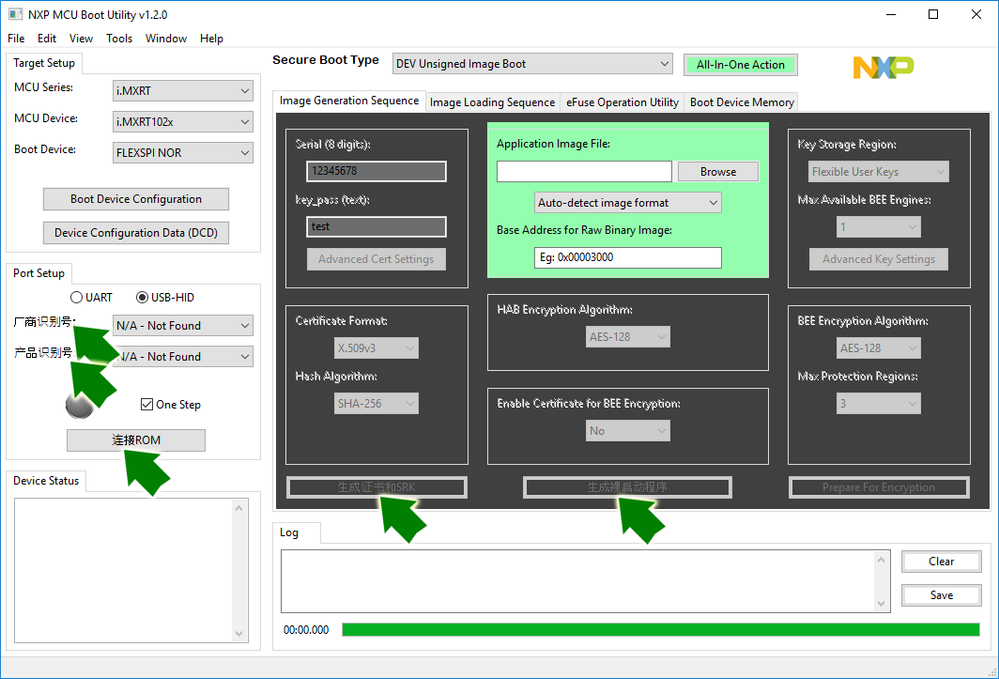Click the gray connection status LED
The image size is (999, 679).
pyautogui.click(x=79, y=405)
